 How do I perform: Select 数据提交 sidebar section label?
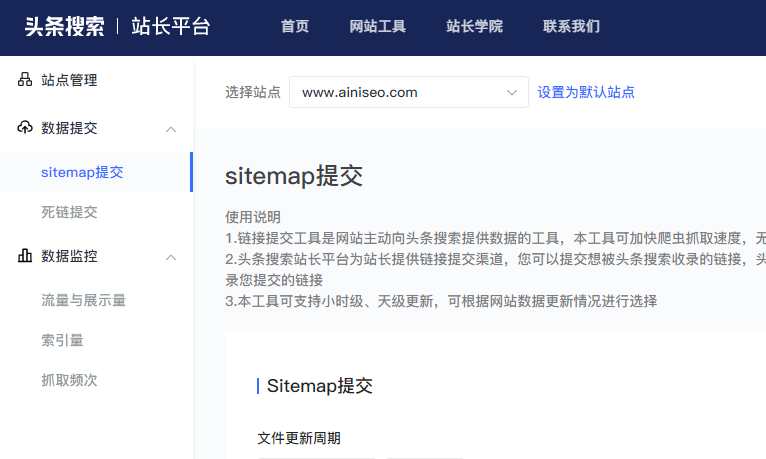69,128
